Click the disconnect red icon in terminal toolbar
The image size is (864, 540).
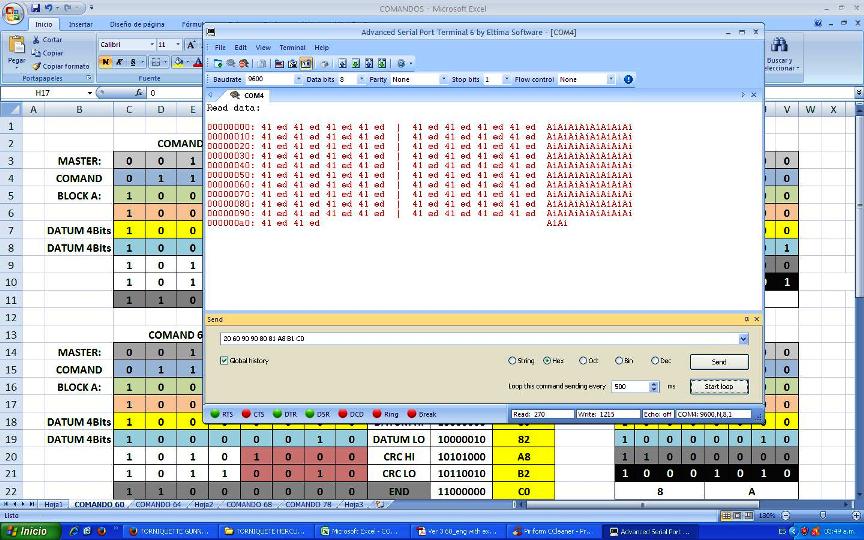(244, 63)
